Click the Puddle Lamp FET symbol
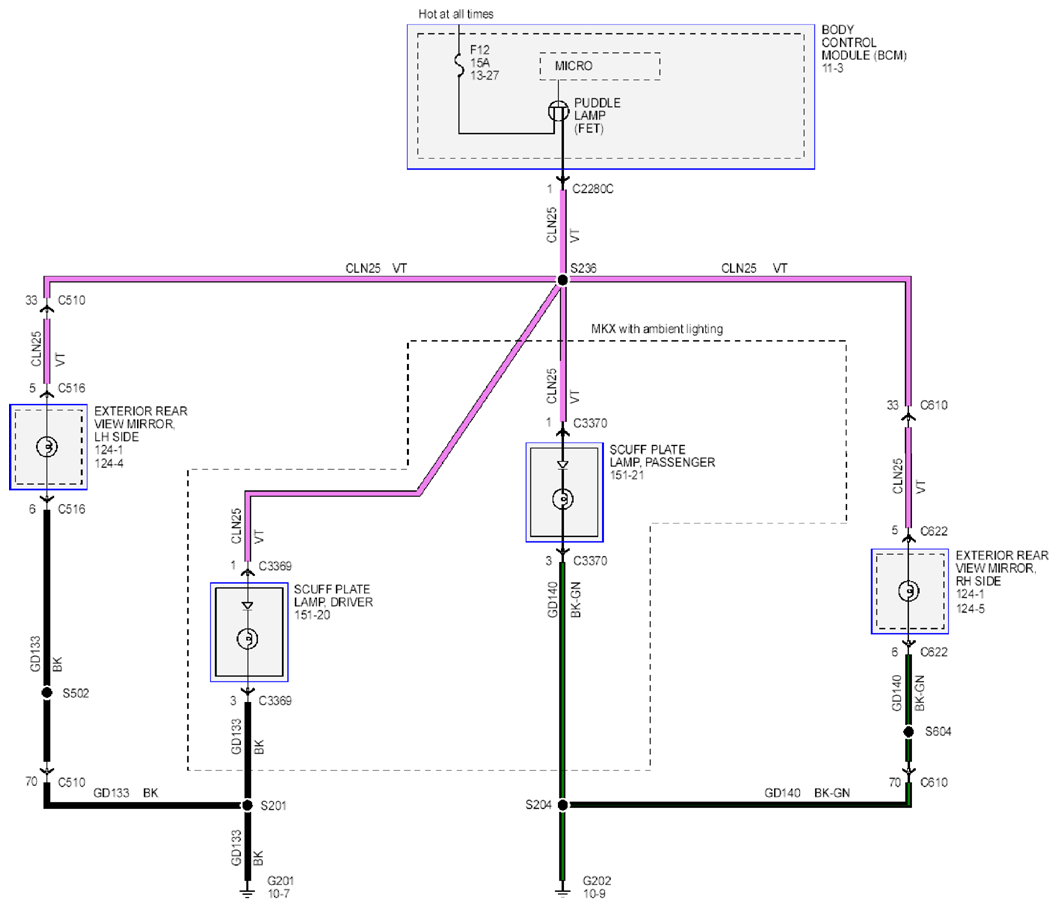1058x908 pixels. pos(558,111)
